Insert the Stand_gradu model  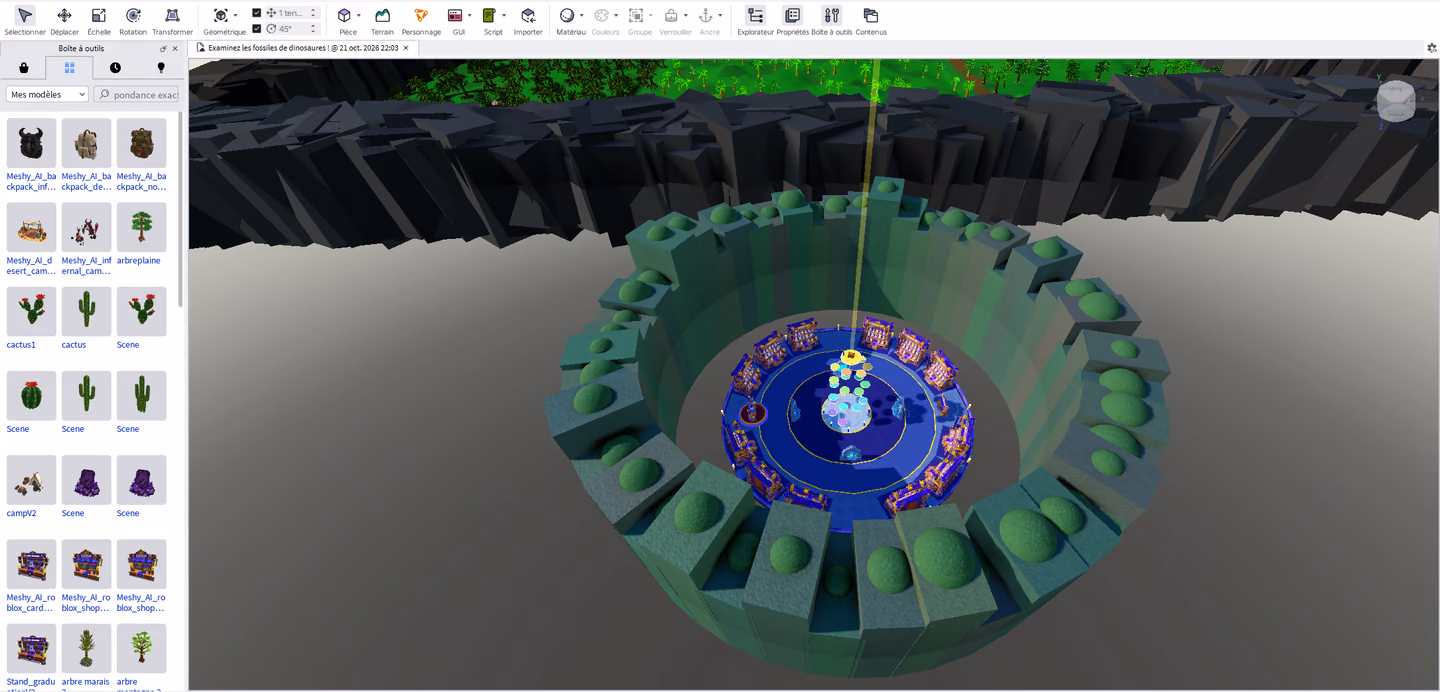click(x=31, y=647)
